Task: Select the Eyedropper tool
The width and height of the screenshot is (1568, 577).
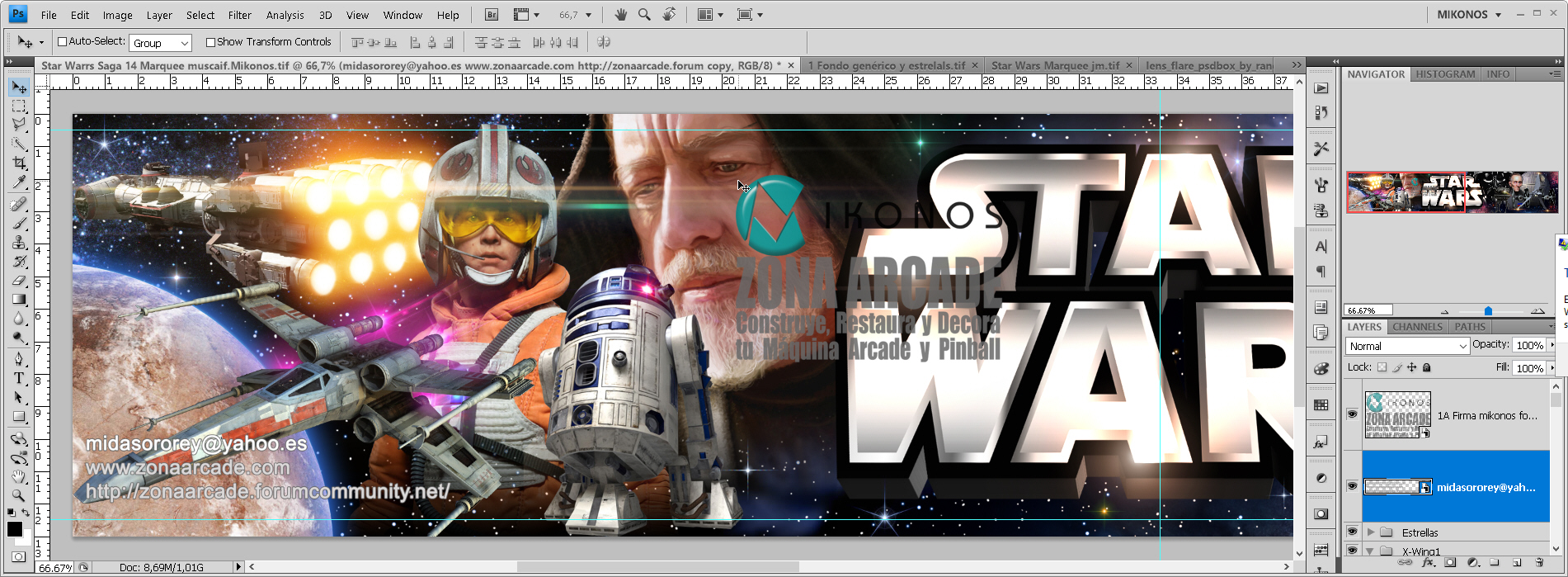Action: click(x=18, y=183)
